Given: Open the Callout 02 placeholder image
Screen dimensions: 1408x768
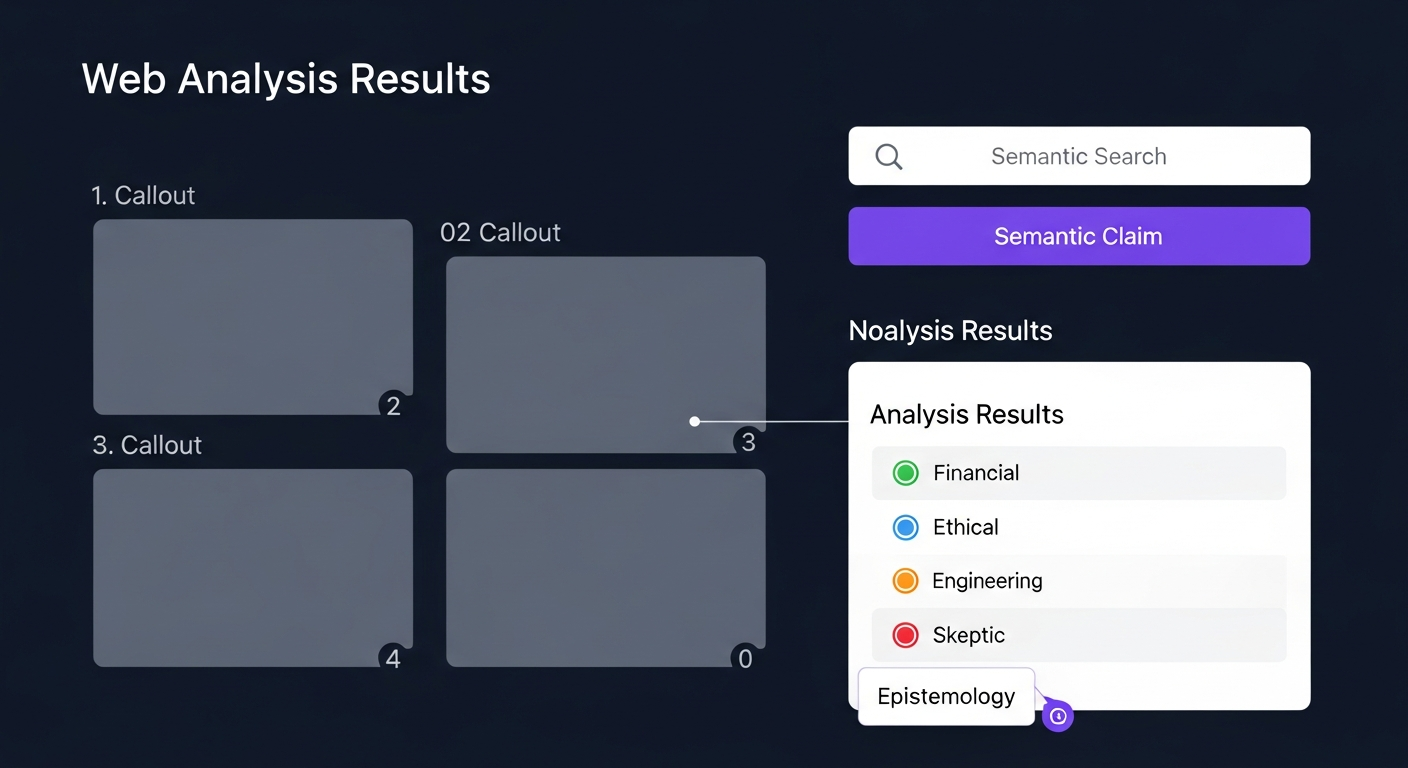Looking at the screenshot, I should [605, 354].
